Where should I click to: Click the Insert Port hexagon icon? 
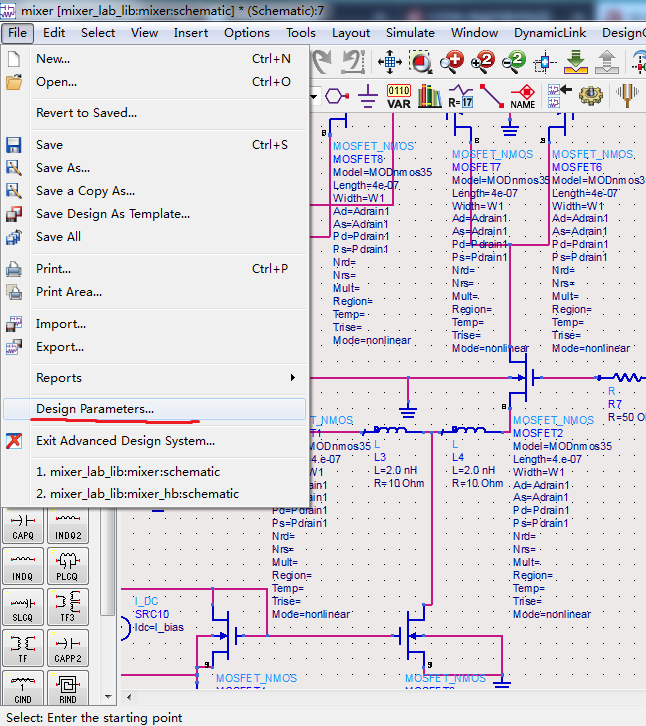(x=337, y=96)
